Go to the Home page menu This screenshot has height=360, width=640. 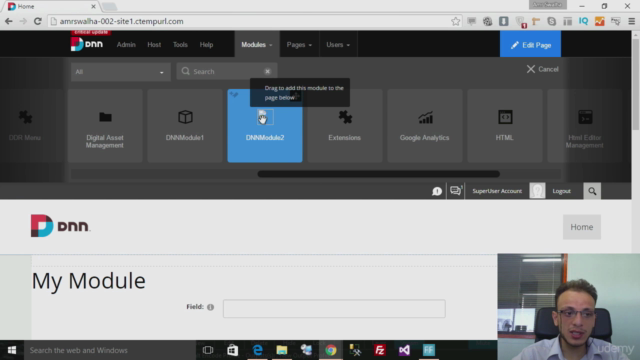pyautogui.click(x=582, y=227)
